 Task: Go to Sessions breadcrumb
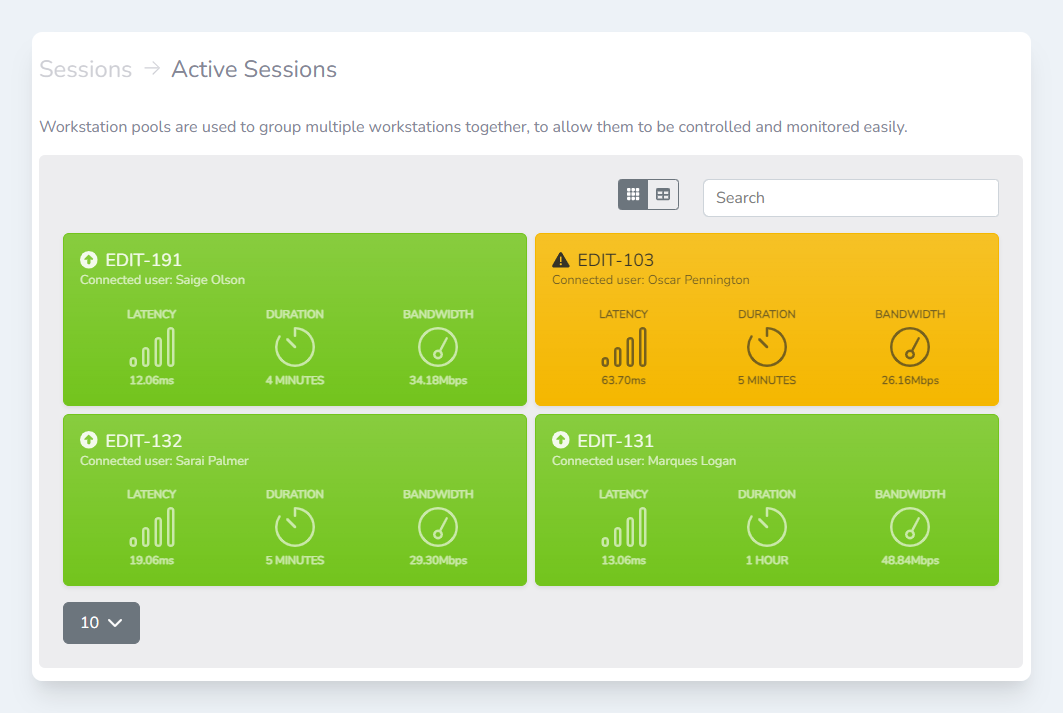click(x=86, y=69)
